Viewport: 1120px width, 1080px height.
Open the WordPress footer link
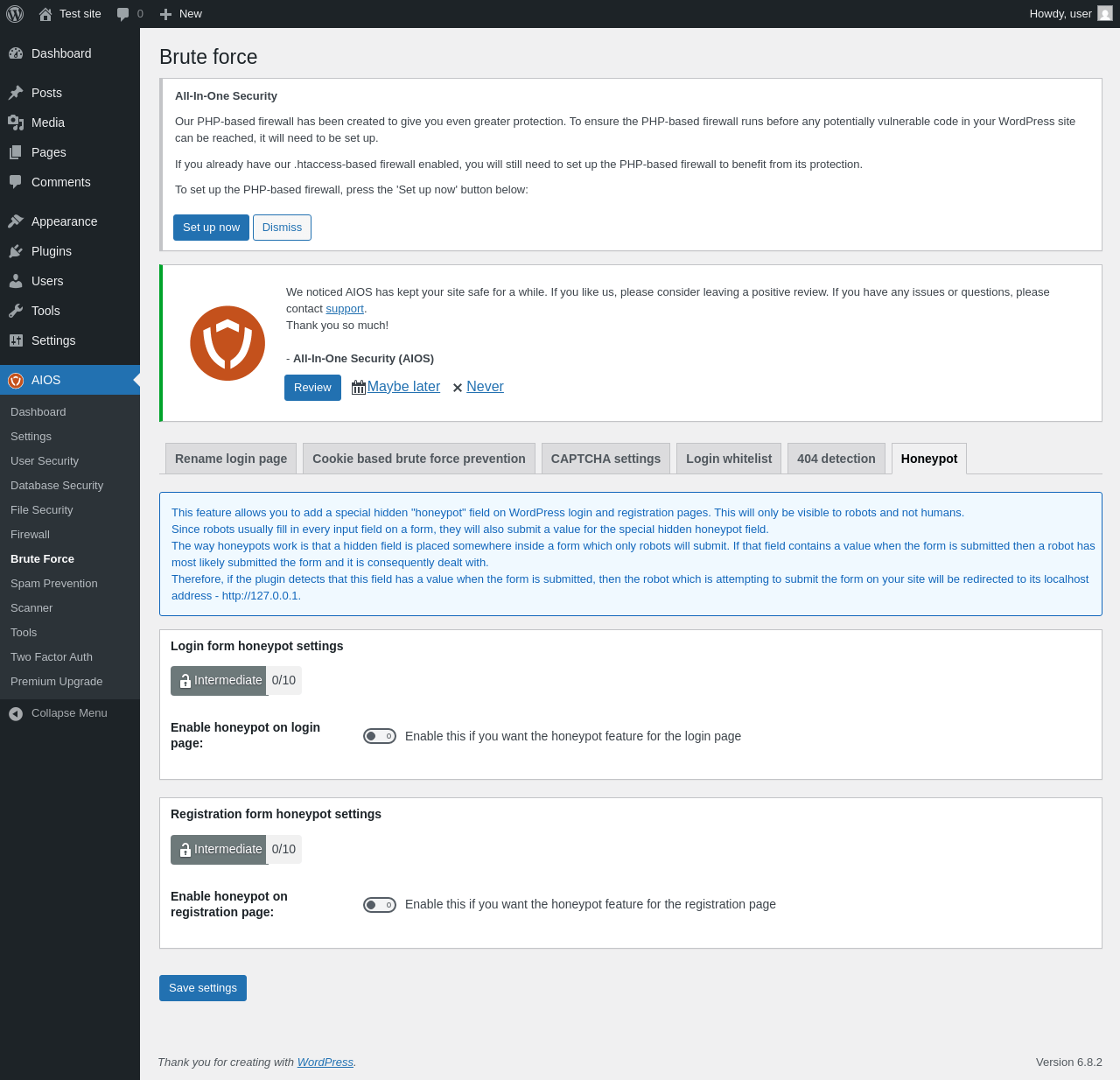click(325, 1062)
